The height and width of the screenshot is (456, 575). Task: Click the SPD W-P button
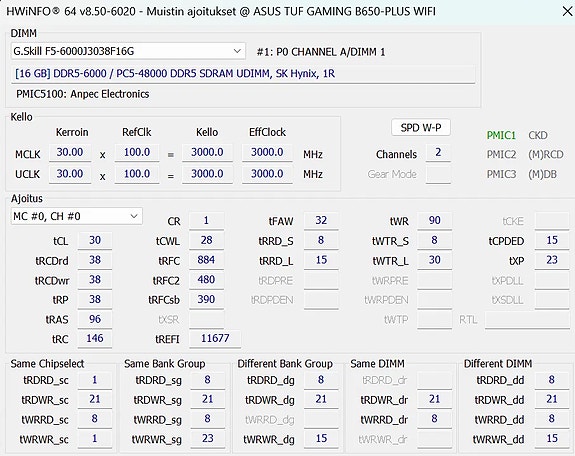[x=421, y=128]
